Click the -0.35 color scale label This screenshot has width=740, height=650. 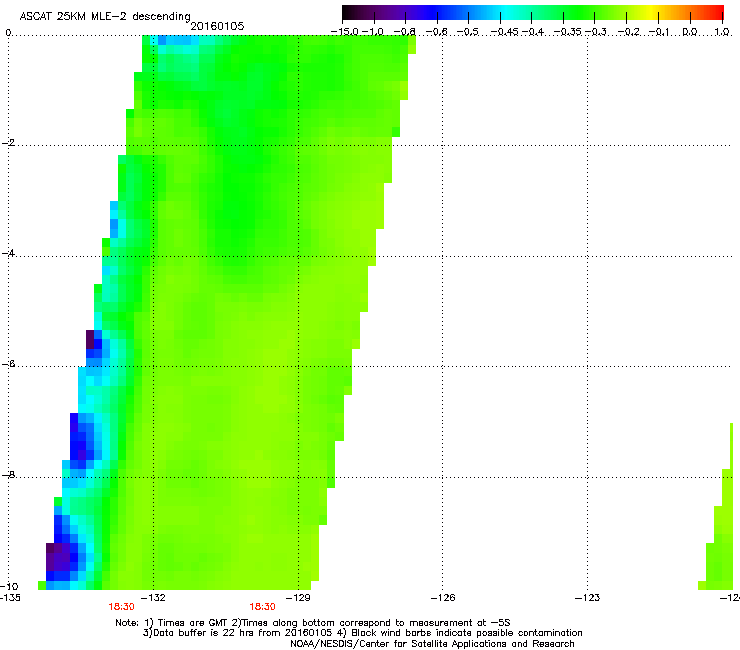pyautogui.click(x=567, y=32)
